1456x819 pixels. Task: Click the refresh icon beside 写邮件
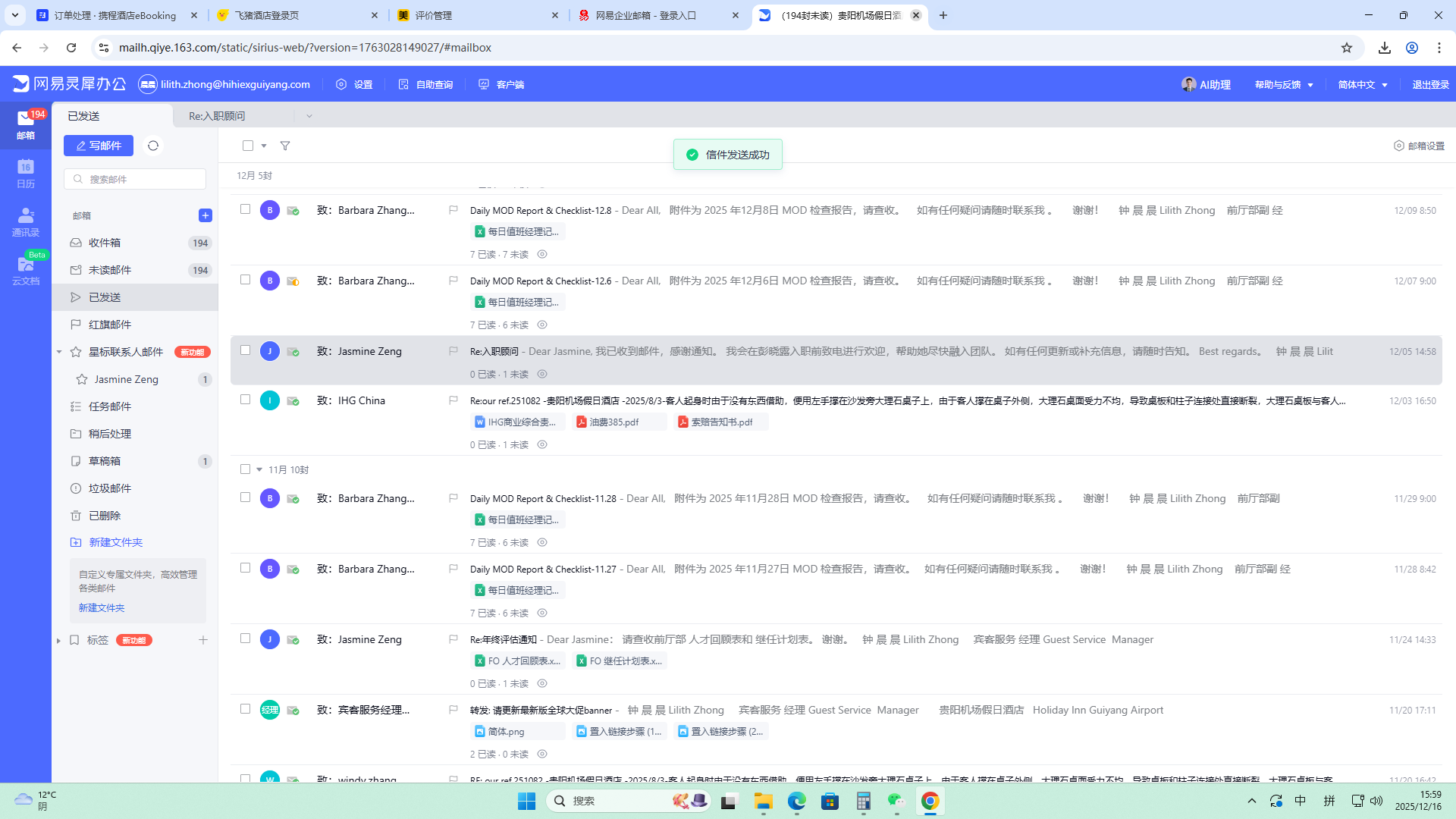[x=153, y=146]
